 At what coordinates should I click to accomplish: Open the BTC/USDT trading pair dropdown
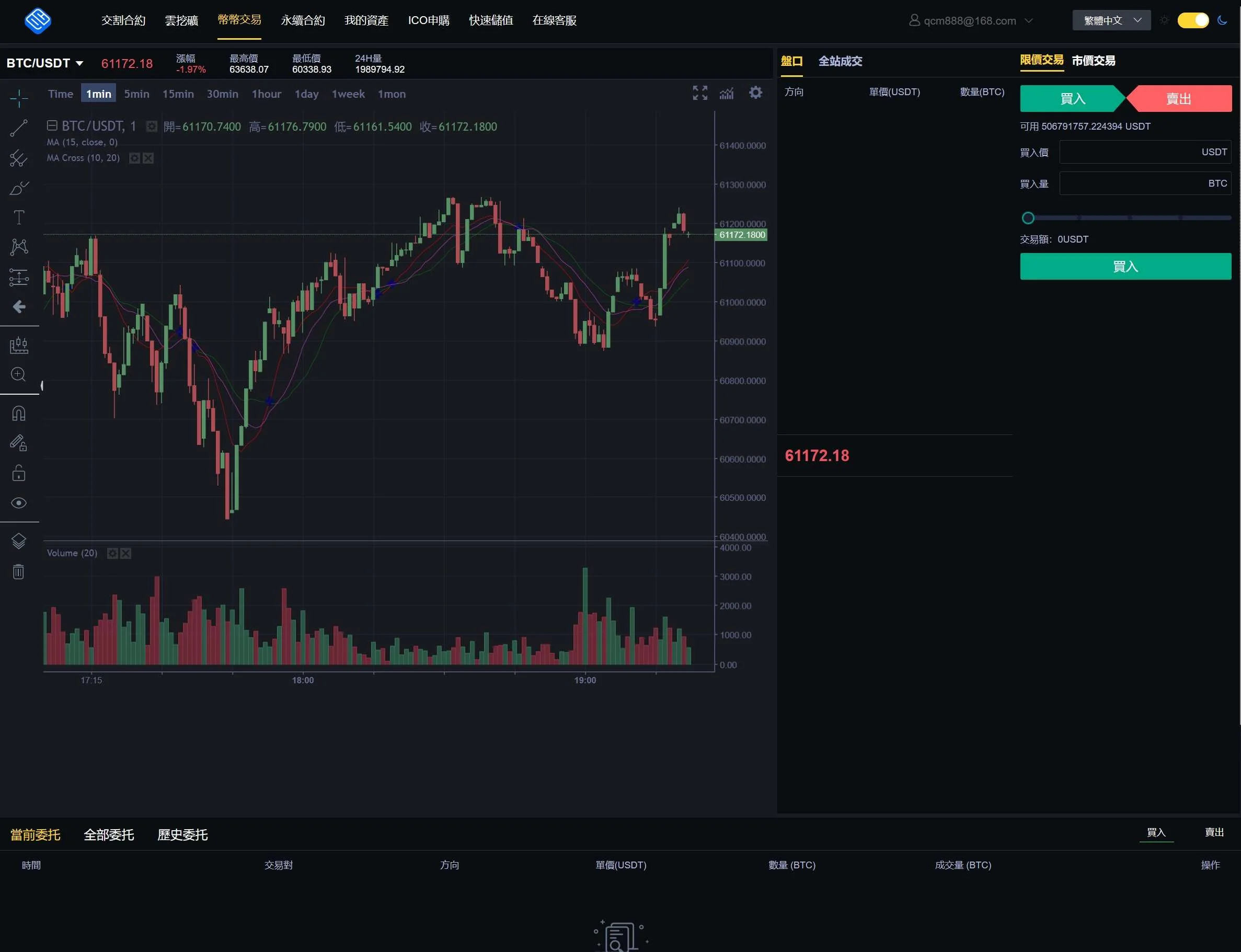pos(45,63)
